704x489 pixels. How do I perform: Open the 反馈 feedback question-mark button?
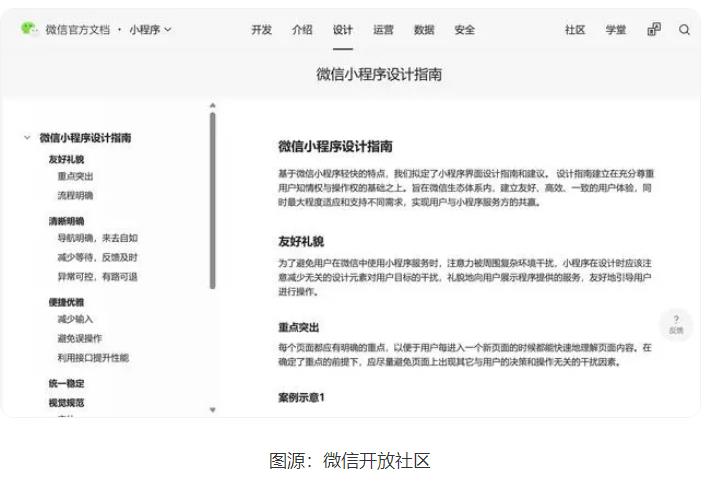[x=676, y=324]
